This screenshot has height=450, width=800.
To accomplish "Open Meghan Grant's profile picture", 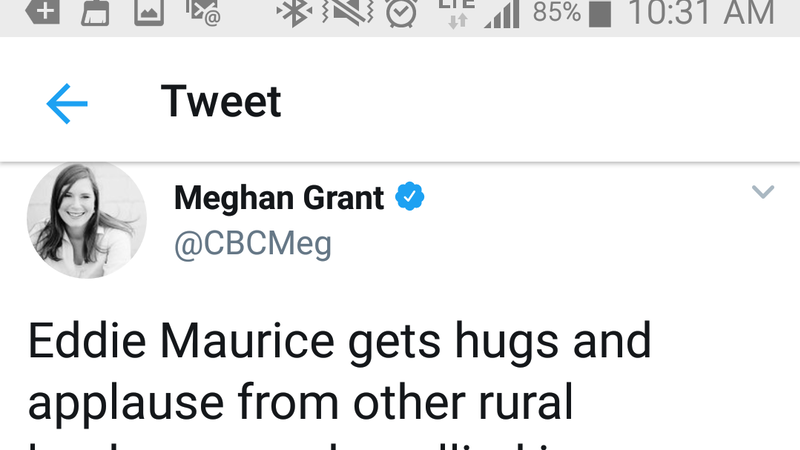I will [86, 220].
